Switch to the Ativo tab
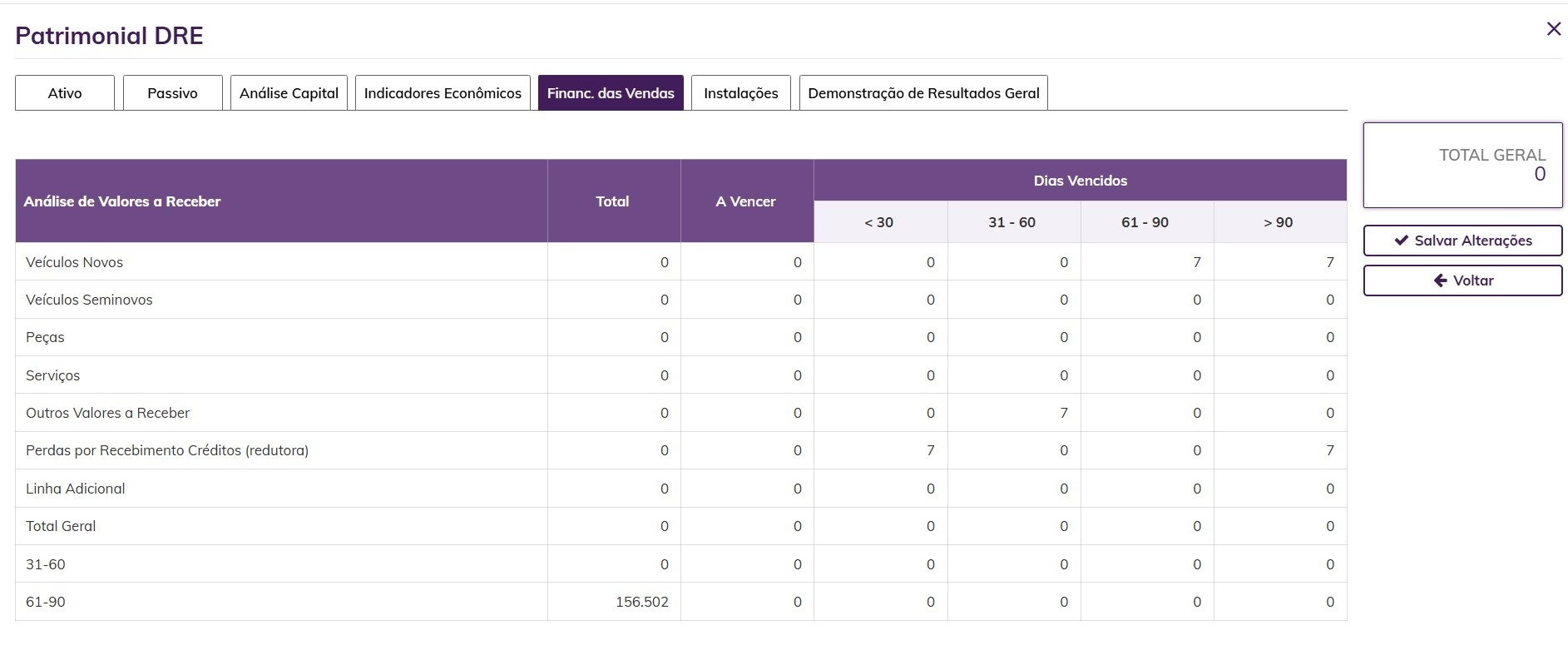This screenshot has width=1568, height=665. click(x=65, y=93)
